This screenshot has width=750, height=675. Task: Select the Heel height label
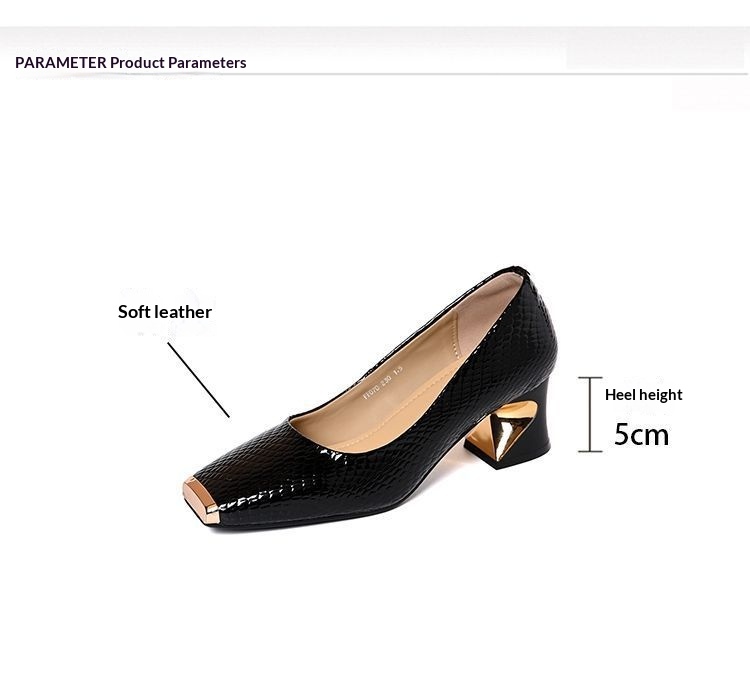pyautogui.click(x=643, y=395)
